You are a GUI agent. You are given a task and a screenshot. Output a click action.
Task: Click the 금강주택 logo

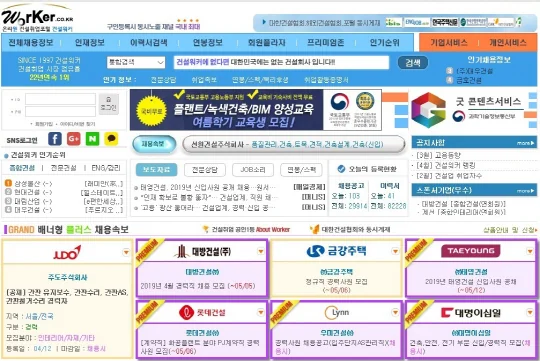coord(336,251)
